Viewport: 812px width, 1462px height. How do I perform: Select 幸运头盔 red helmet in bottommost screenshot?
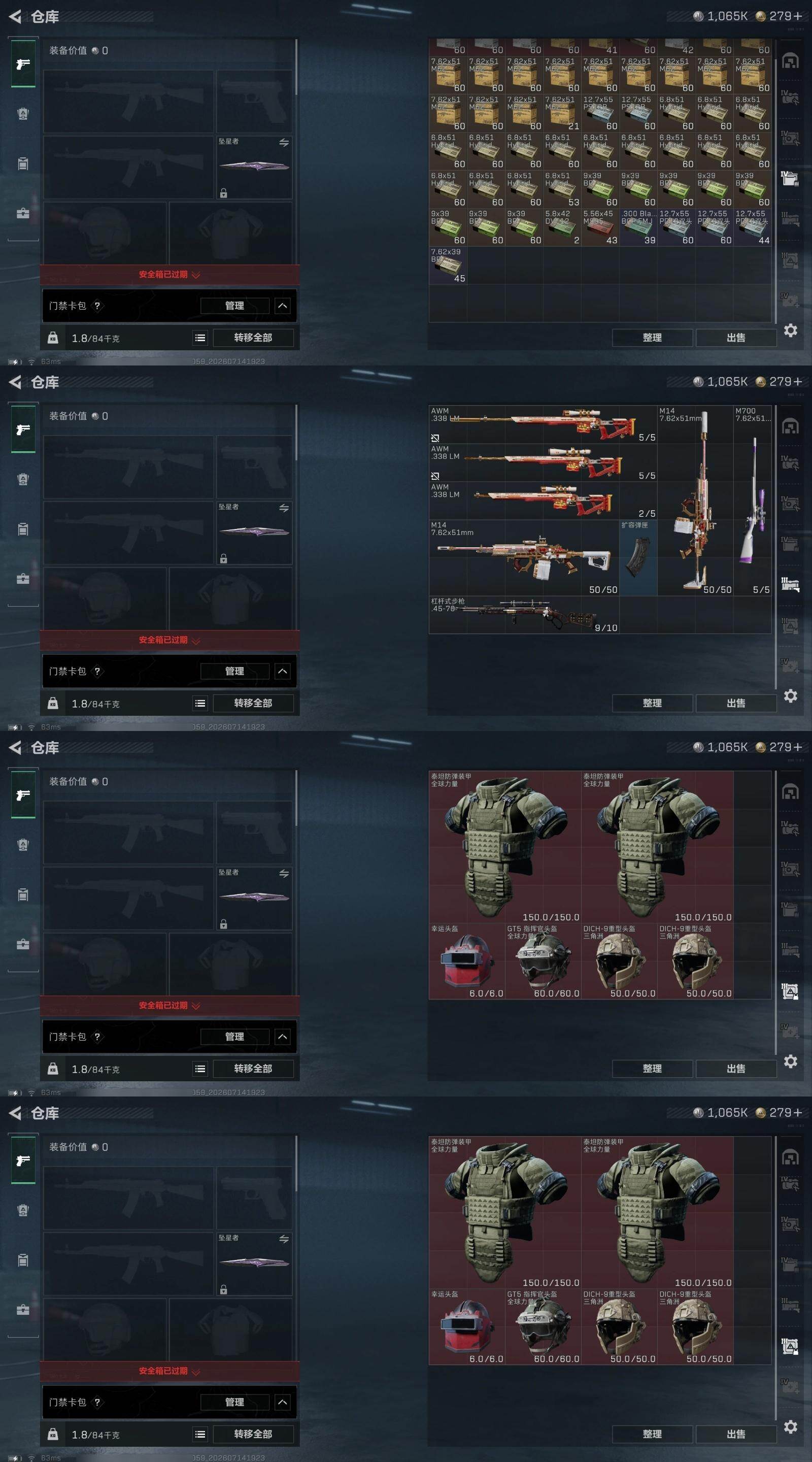(x=467, y=1326)
